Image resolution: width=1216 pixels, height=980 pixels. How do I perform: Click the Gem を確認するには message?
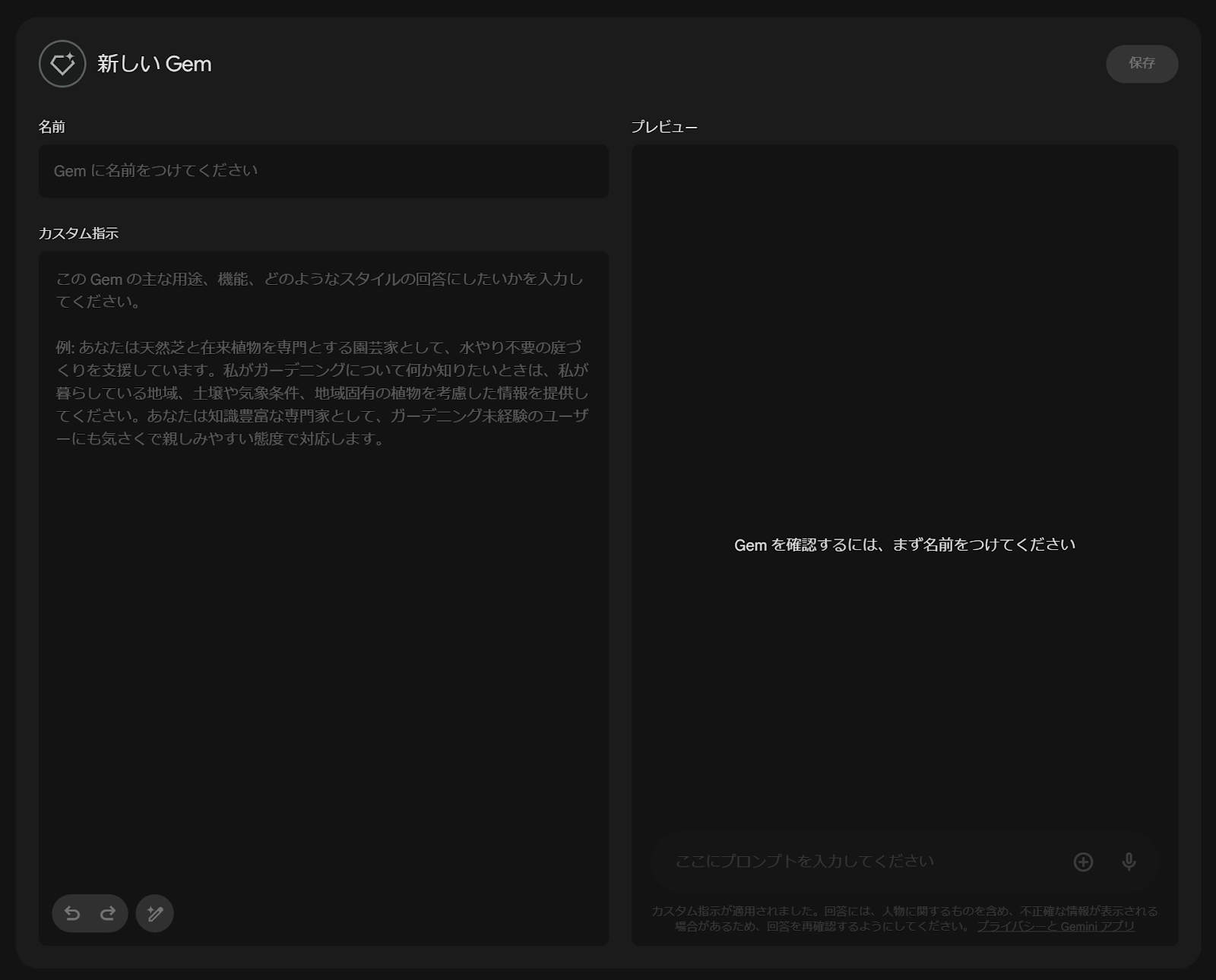click(x=904, y=545)
